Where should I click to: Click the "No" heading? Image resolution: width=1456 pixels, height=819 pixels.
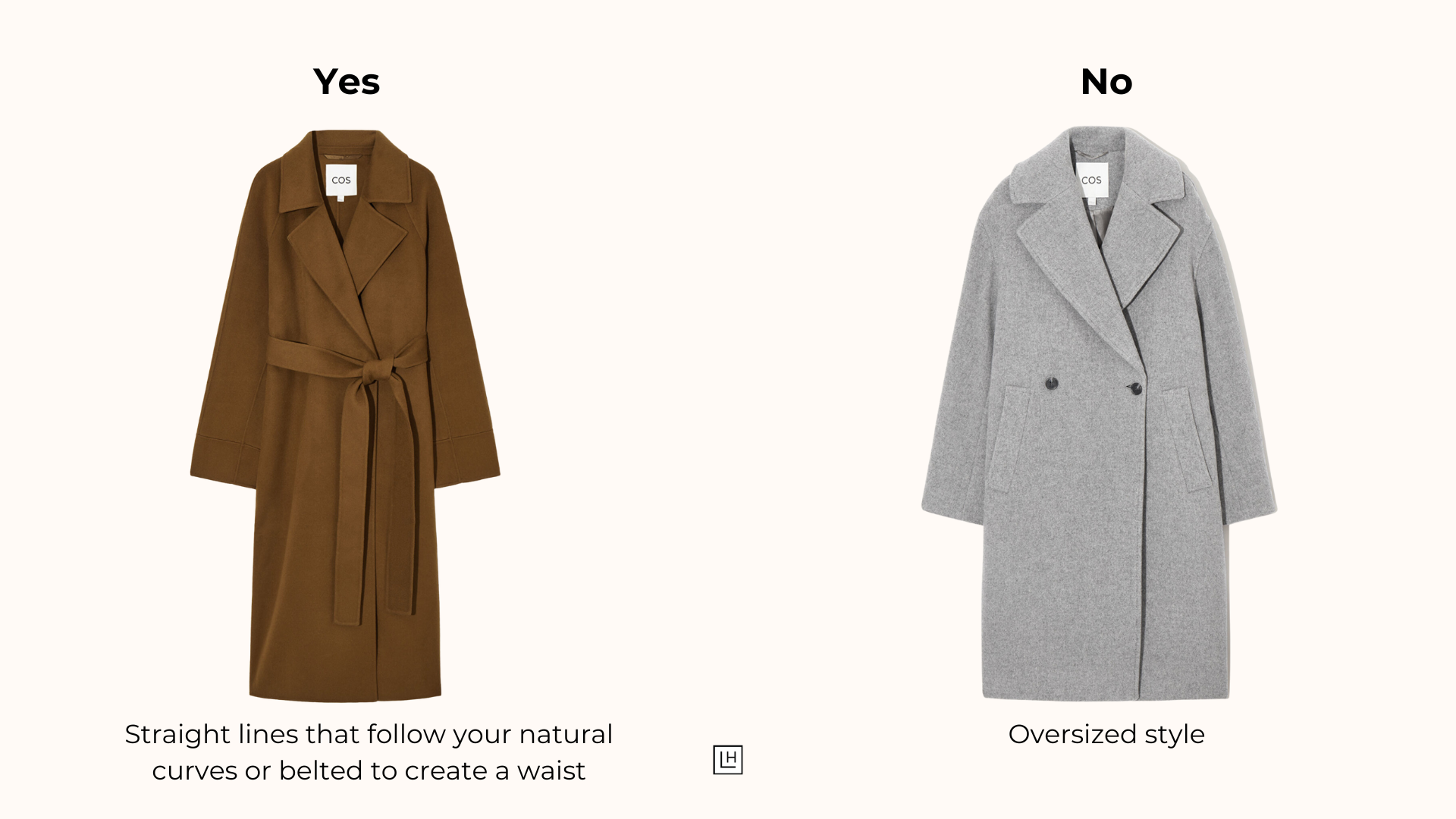1106,81
